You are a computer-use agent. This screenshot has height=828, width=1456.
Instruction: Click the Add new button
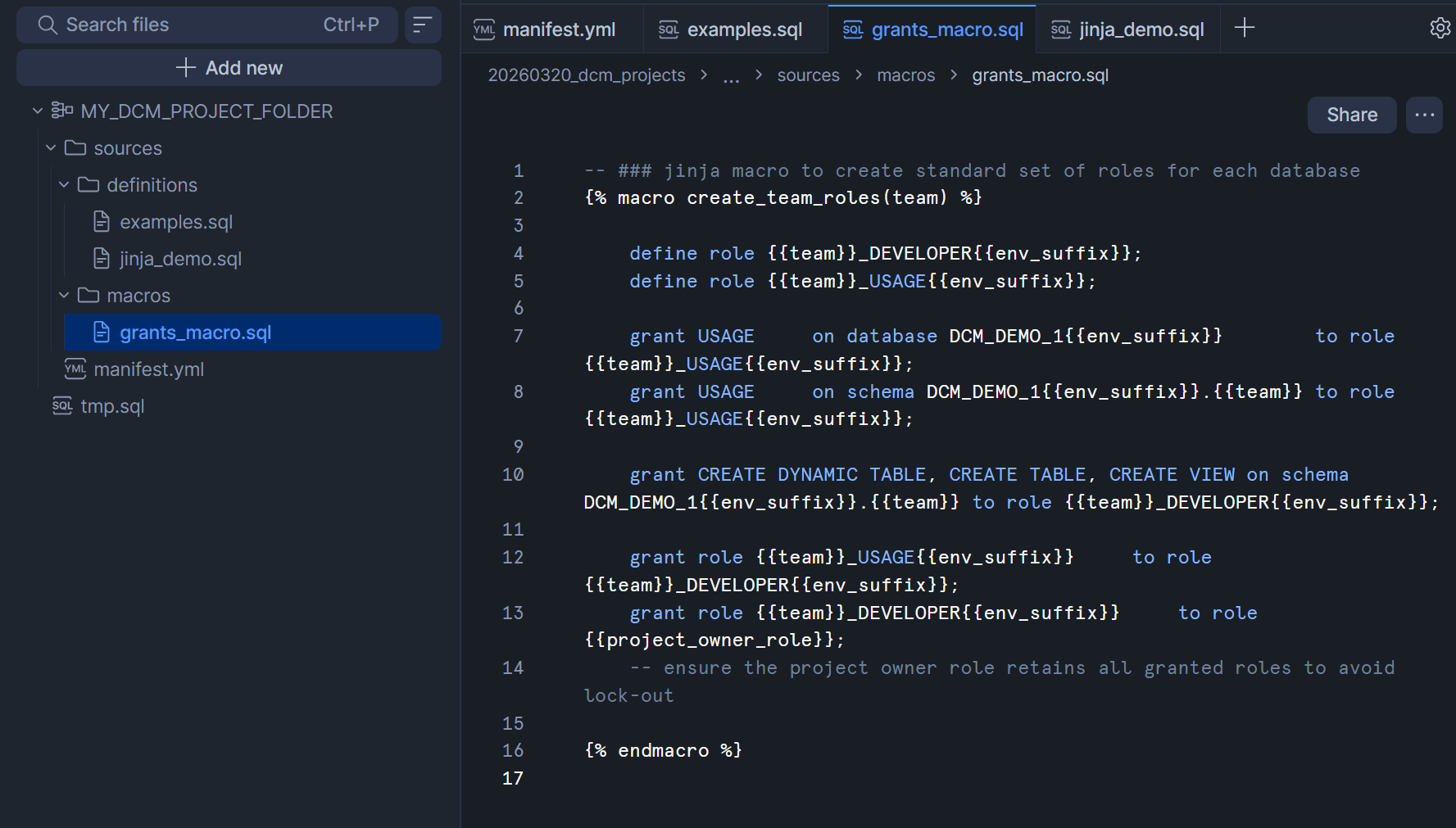click(229, 68)
